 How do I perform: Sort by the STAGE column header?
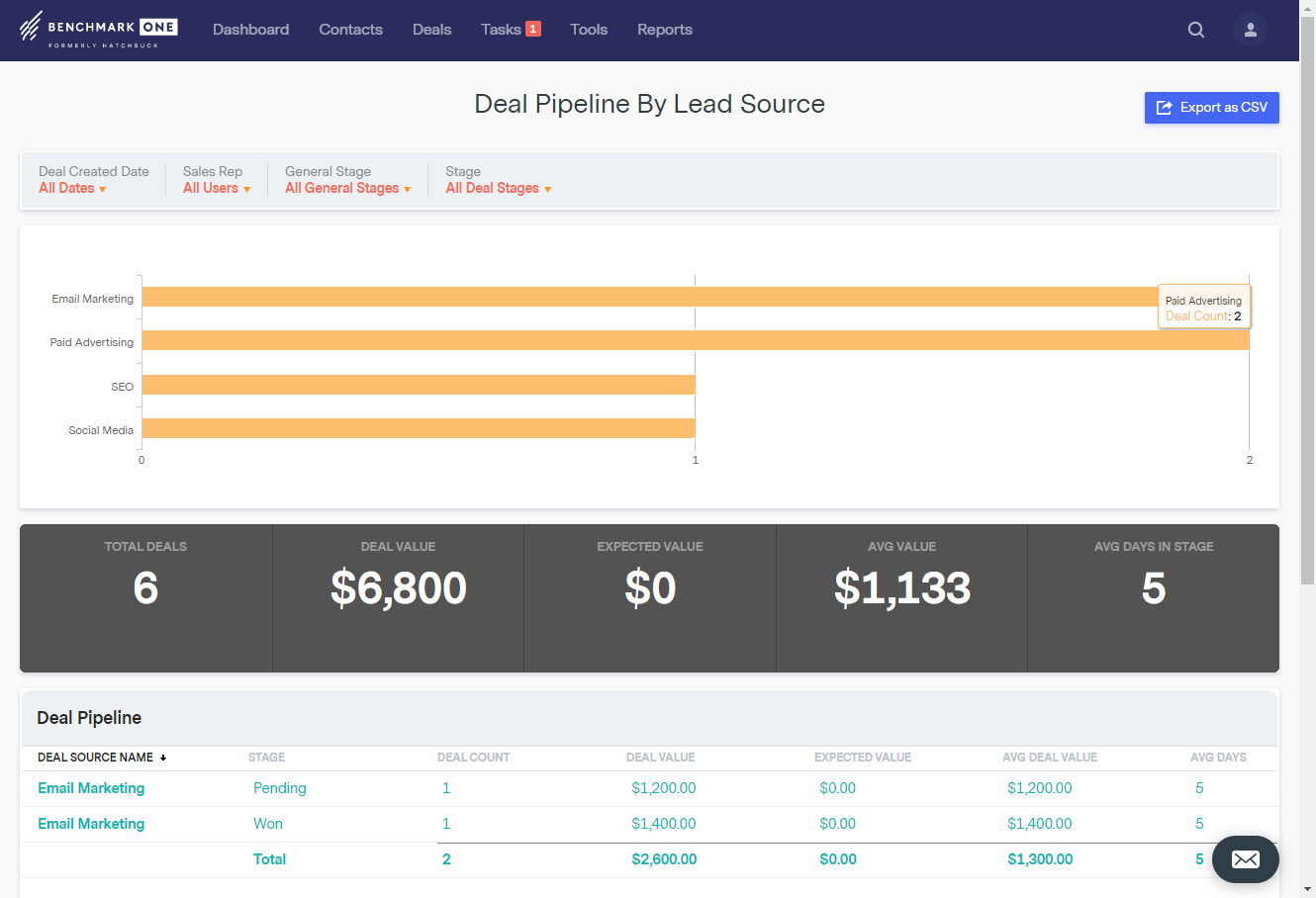266,758
